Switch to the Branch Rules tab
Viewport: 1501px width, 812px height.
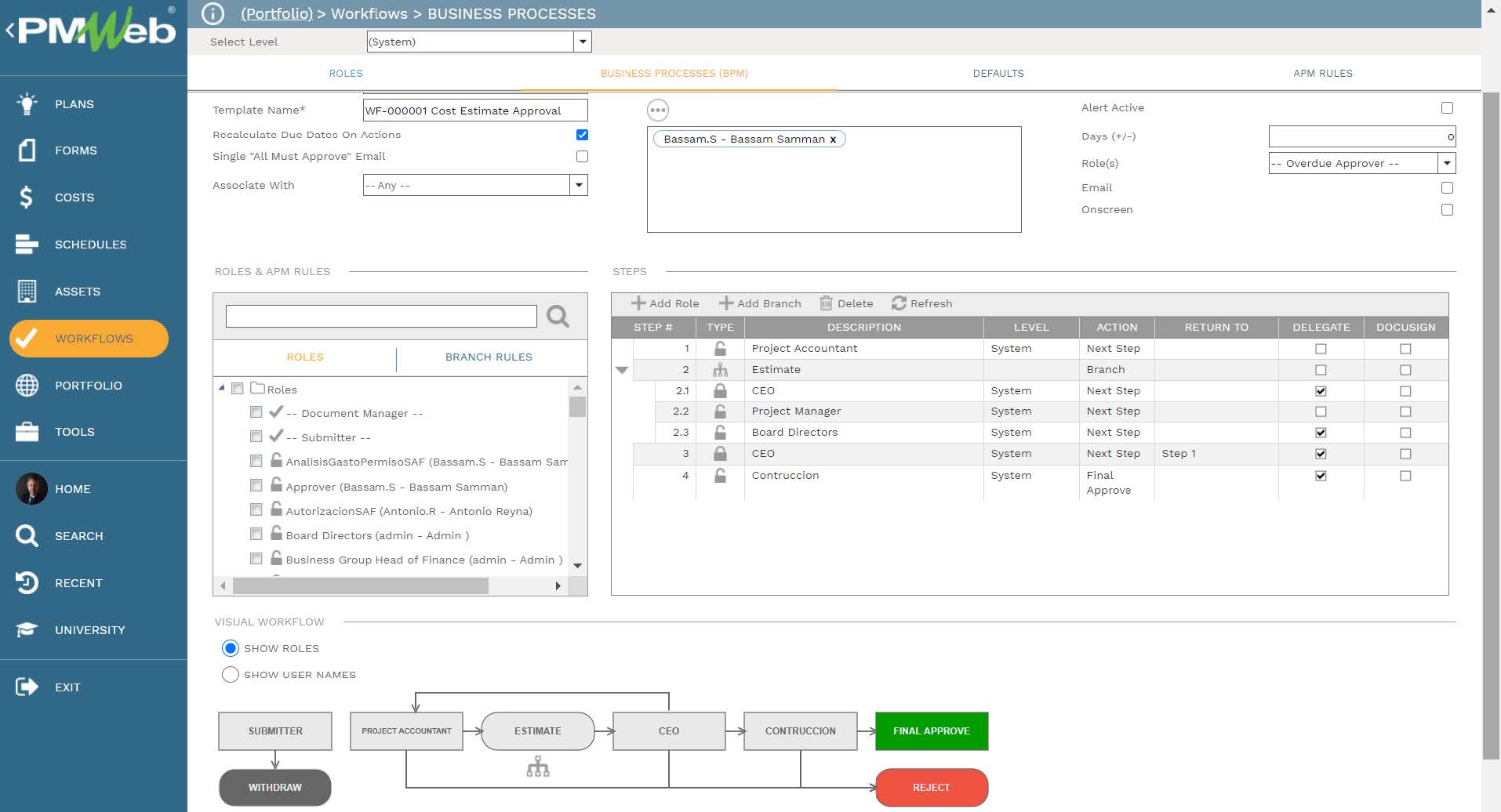tap(489, 357)
